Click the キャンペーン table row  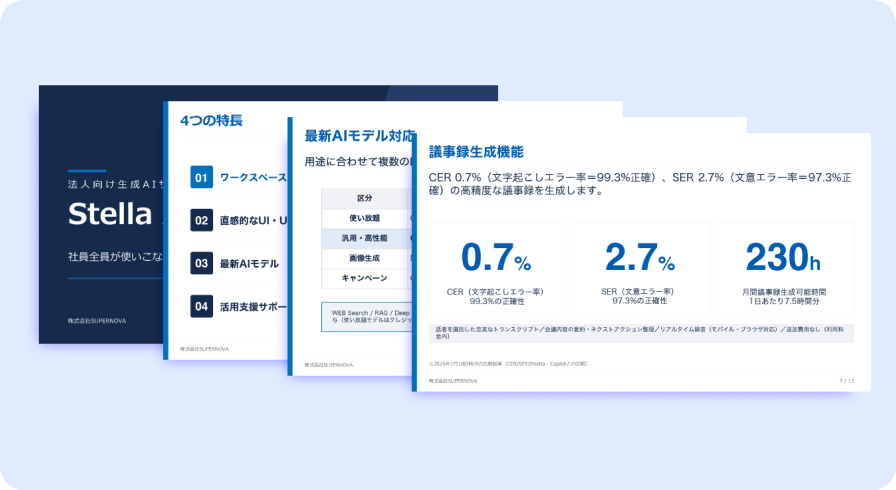(x=365, y=278)
